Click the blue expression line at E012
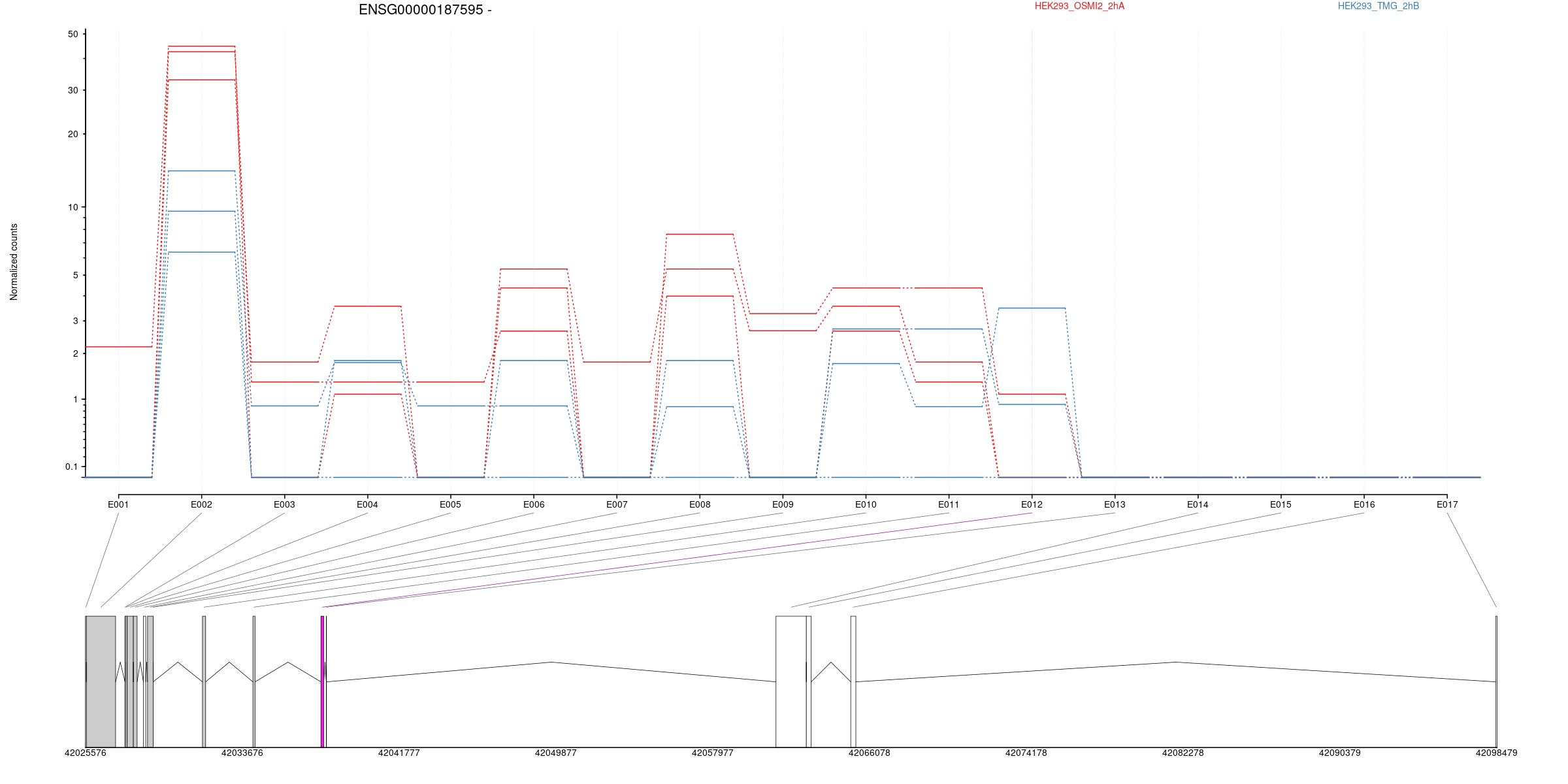 (x=1032, y=308)
